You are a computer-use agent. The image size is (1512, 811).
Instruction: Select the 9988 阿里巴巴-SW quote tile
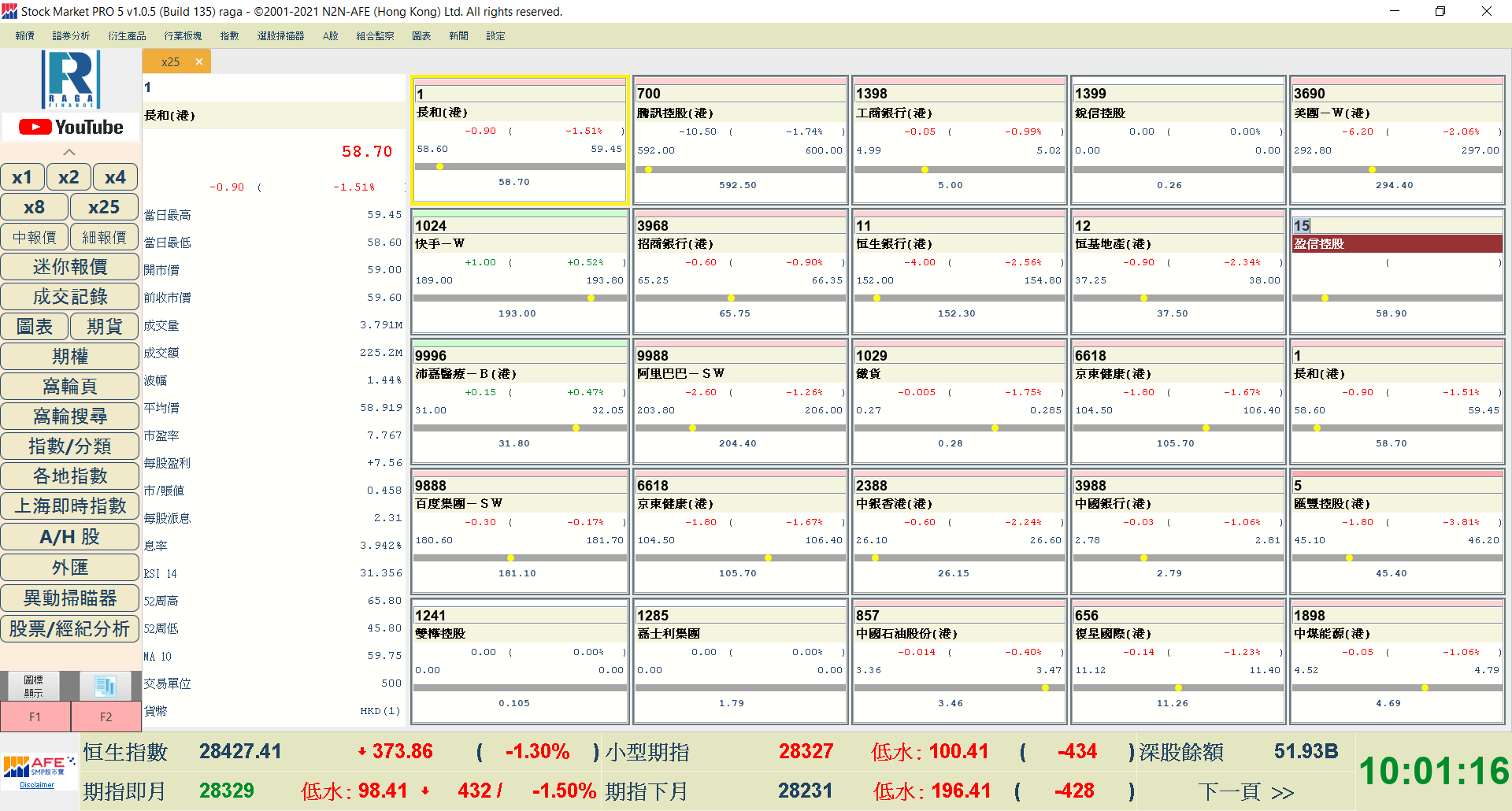(x=739, y=402)
